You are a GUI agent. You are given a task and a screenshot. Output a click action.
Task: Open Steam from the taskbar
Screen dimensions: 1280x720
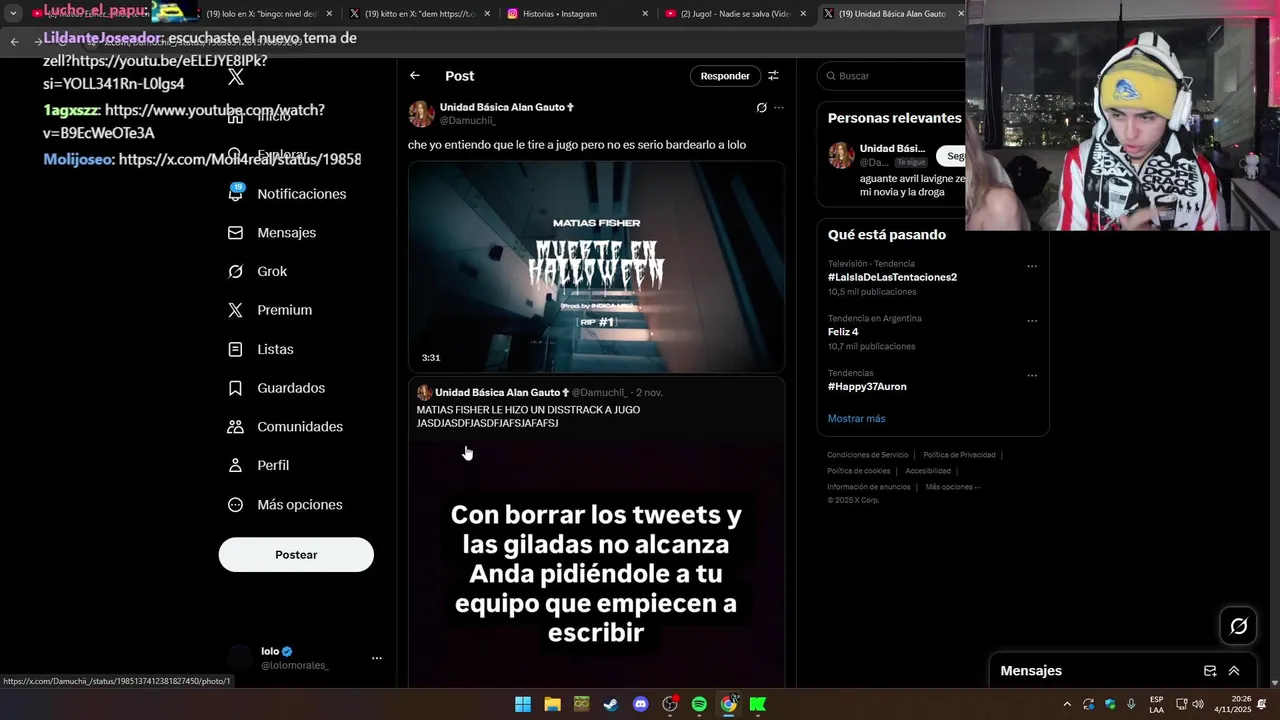[x=611, y=704]
